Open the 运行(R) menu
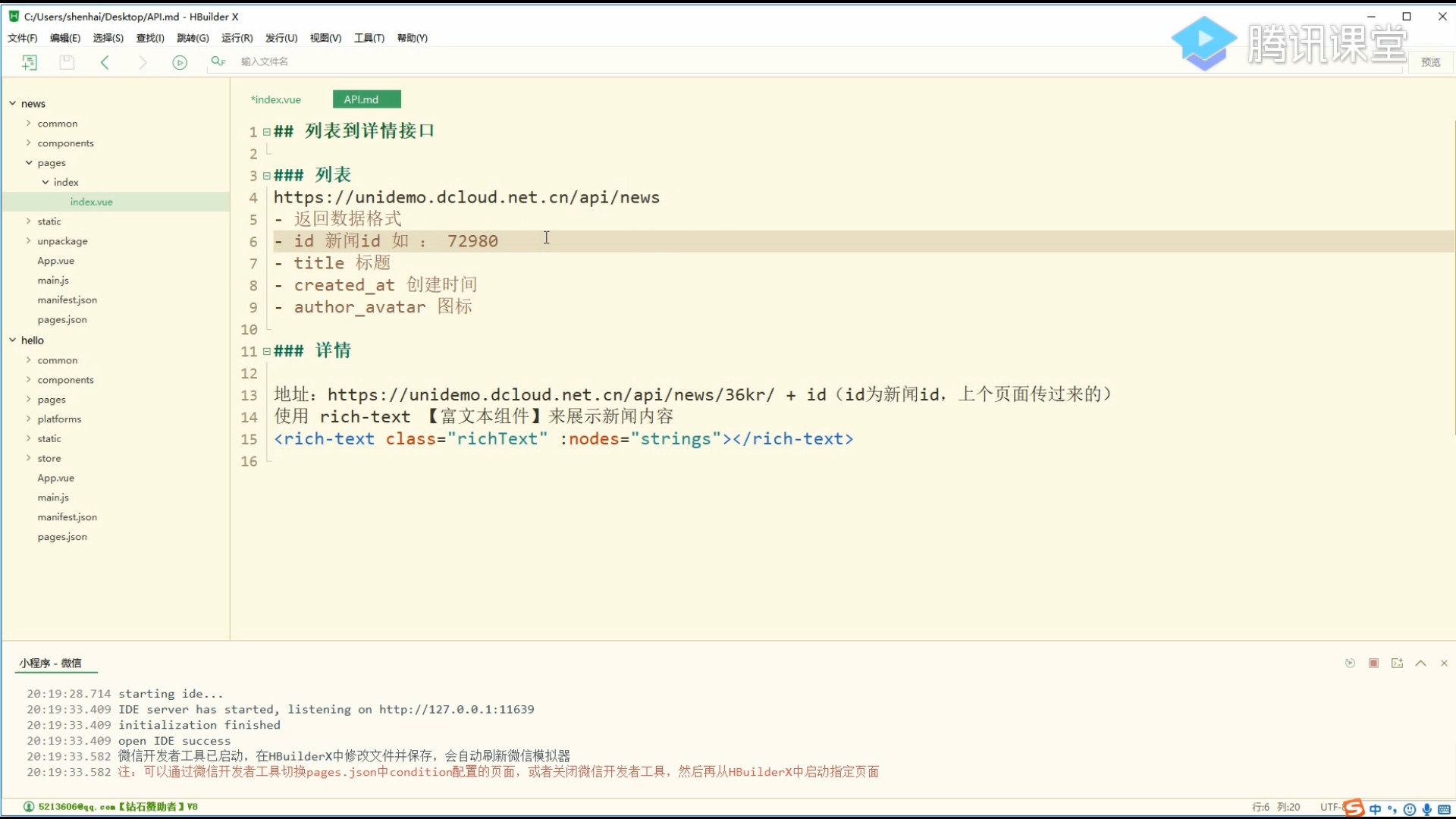 coord(237,38)
